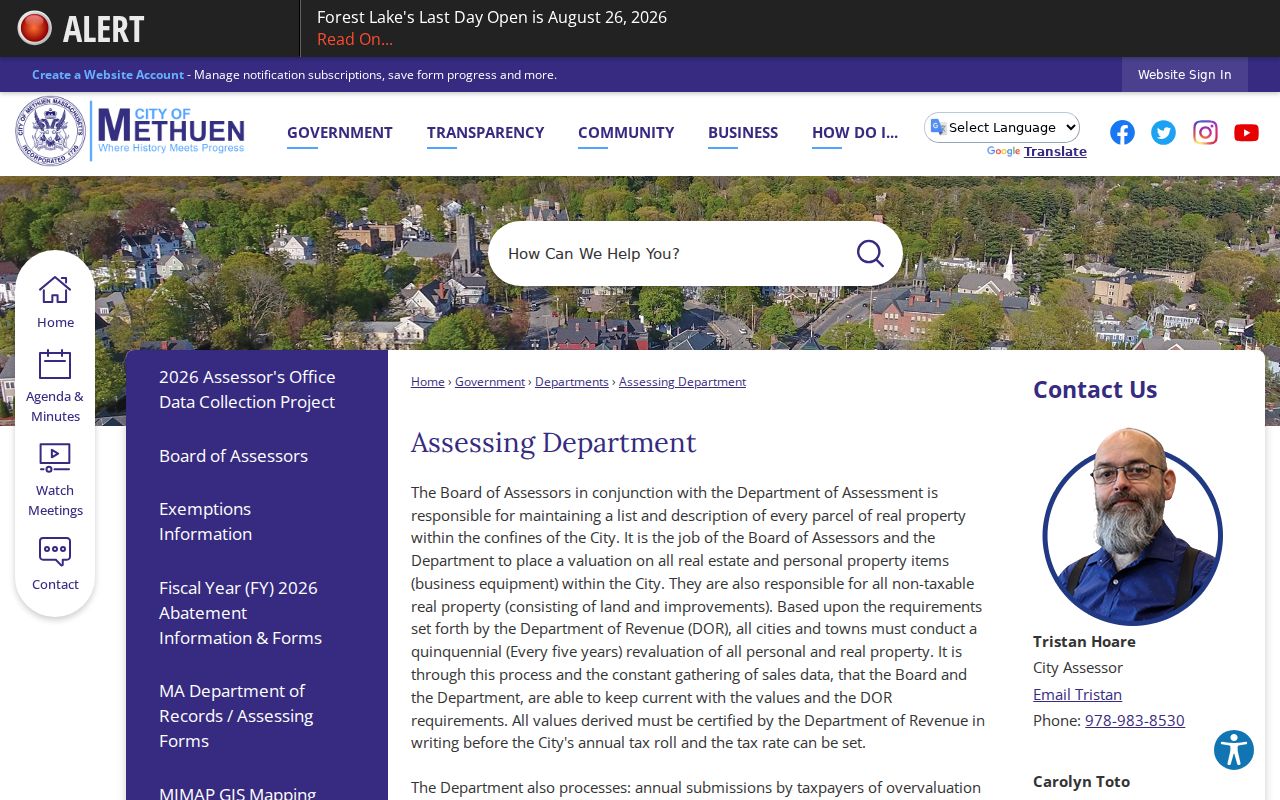Follow the alert's Read On link
1280x800 pixels.
[355, 39]
